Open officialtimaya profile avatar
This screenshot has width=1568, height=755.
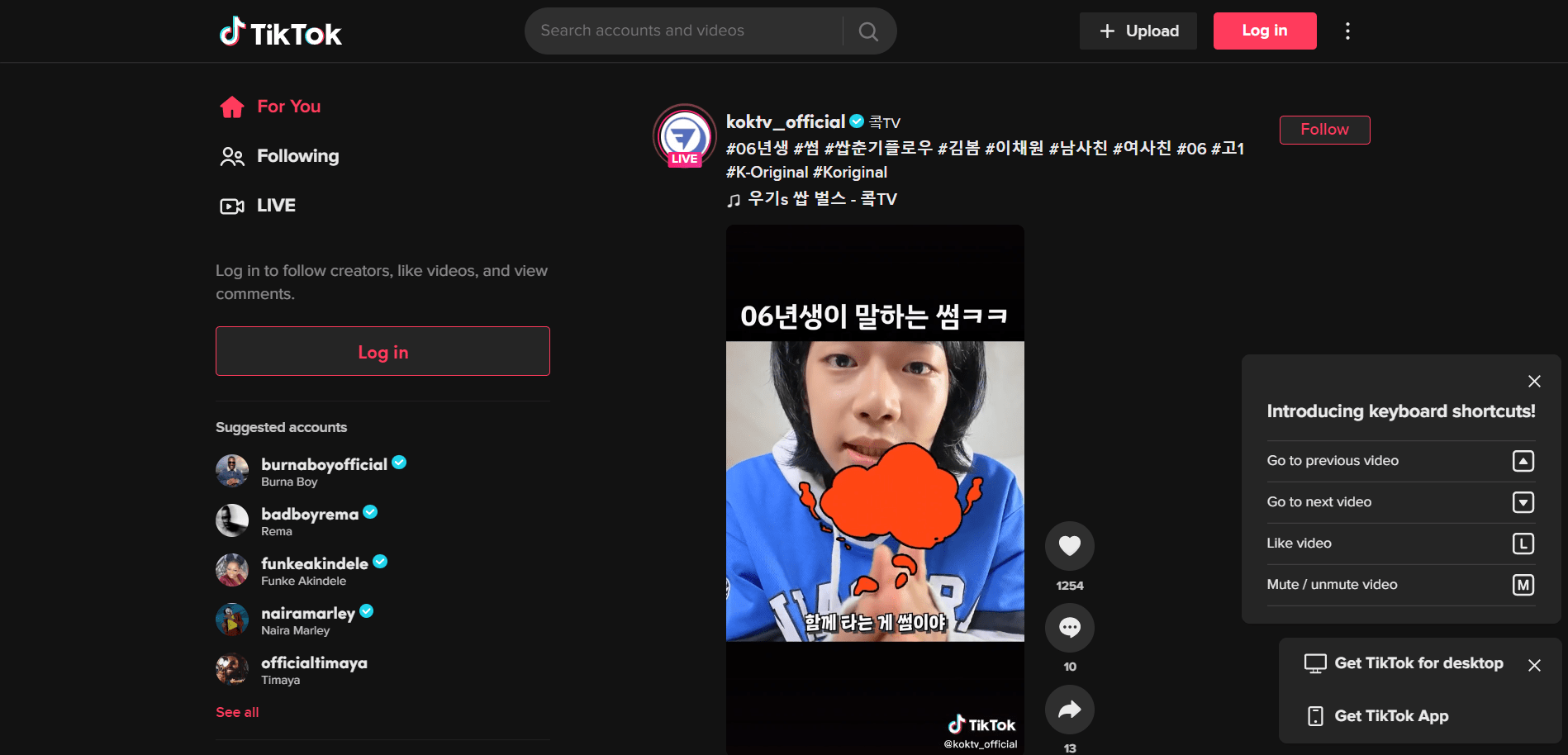click(x=232, y=669)
